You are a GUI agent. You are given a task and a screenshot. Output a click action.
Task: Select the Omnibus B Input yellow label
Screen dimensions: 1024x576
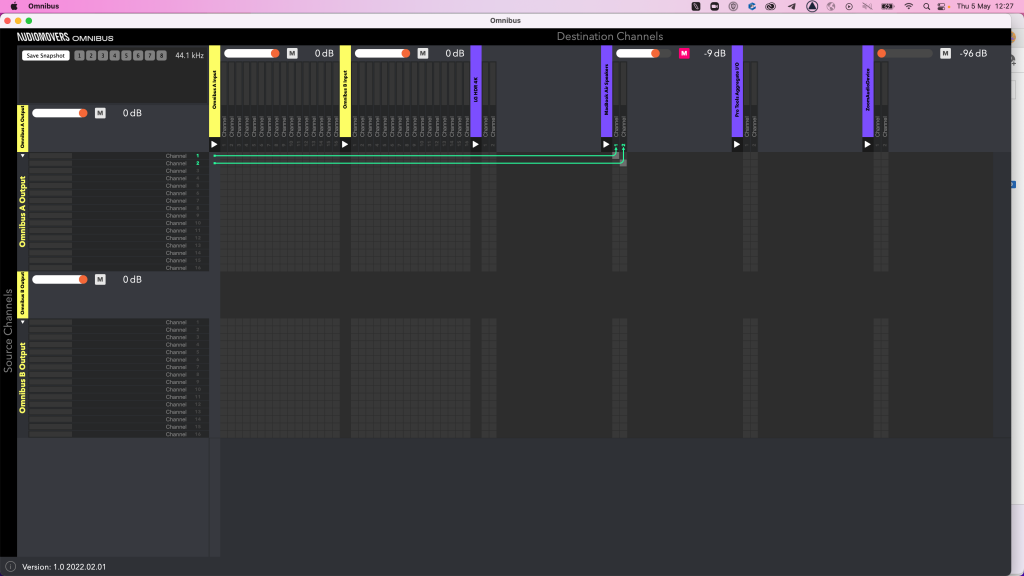coord(345,91)
